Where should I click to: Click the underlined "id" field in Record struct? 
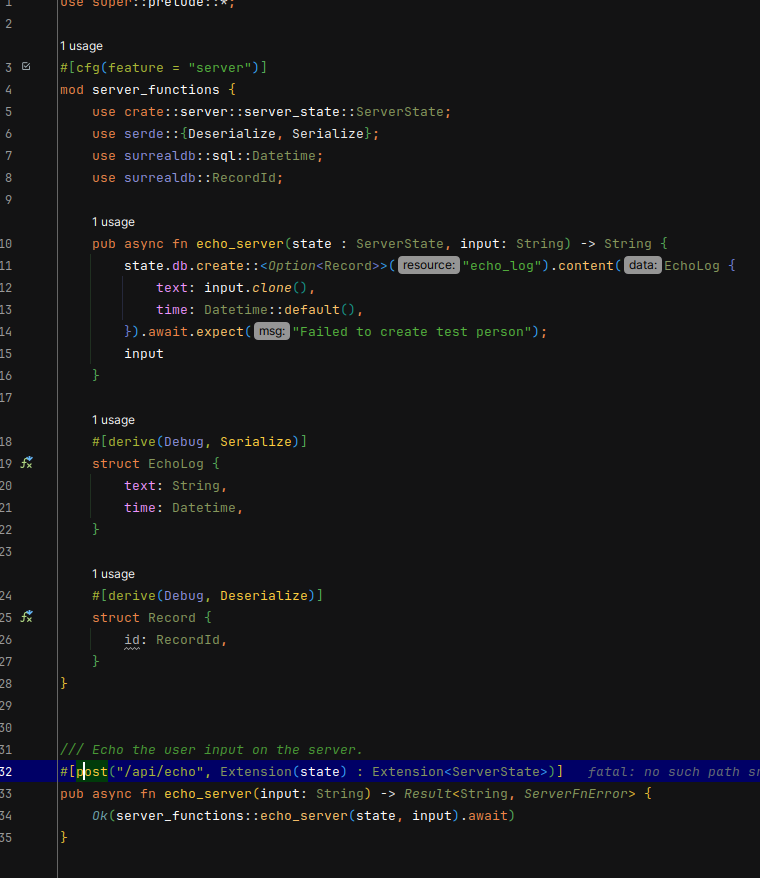point(132,640)
